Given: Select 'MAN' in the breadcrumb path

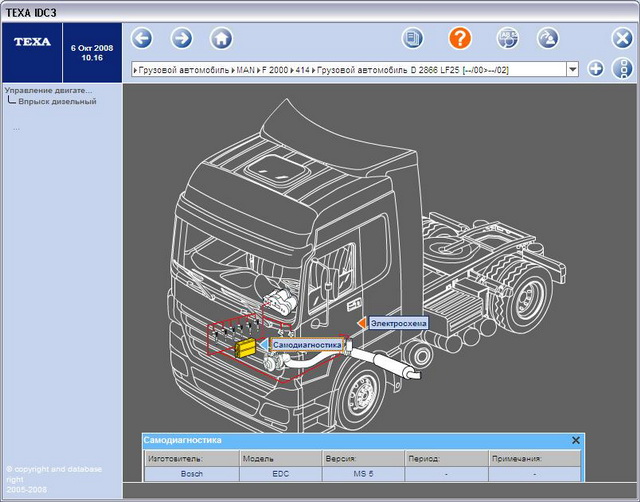Looking at the screenshot, I should tap(246, 70).
